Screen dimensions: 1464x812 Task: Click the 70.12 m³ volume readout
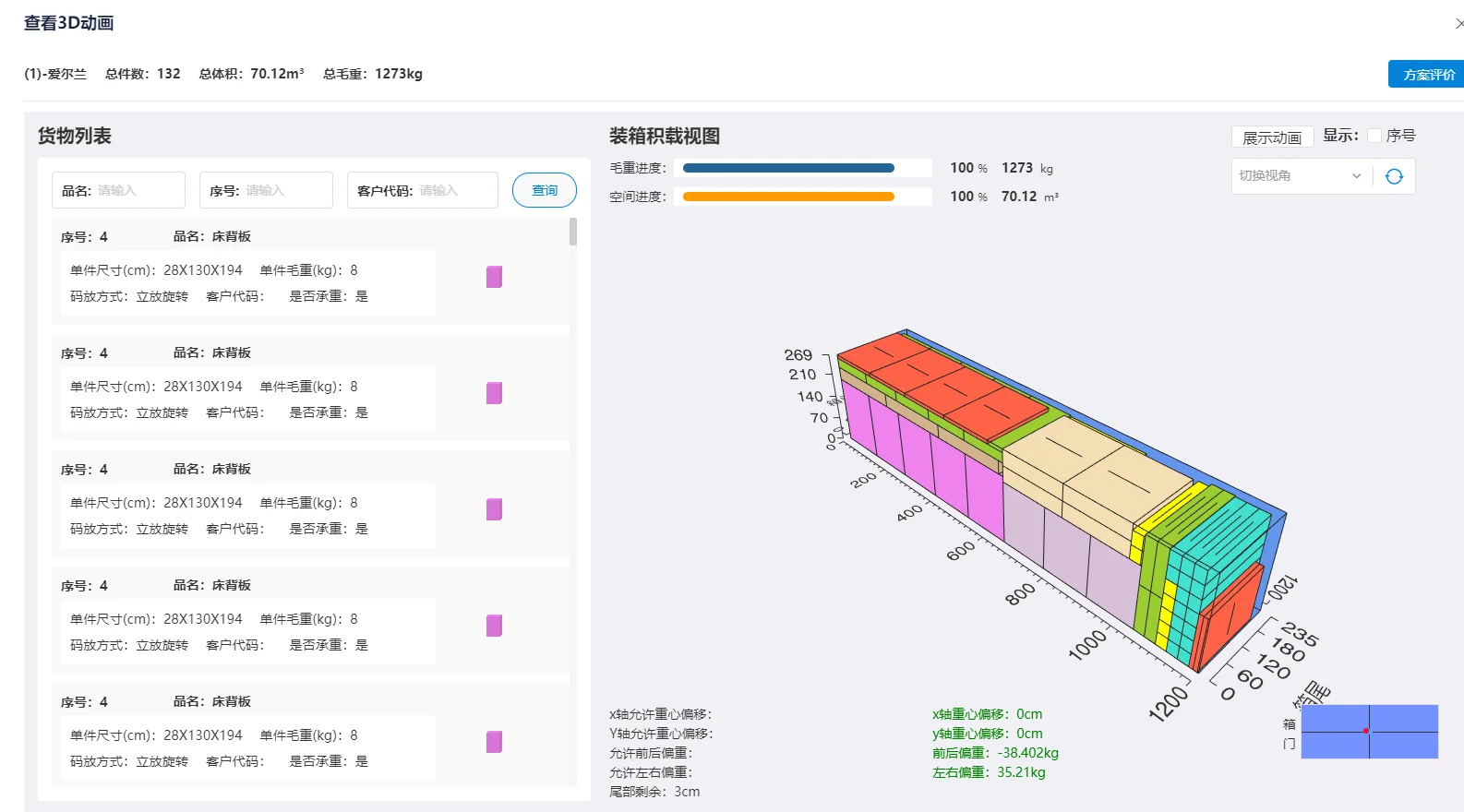click(1030, 197)
